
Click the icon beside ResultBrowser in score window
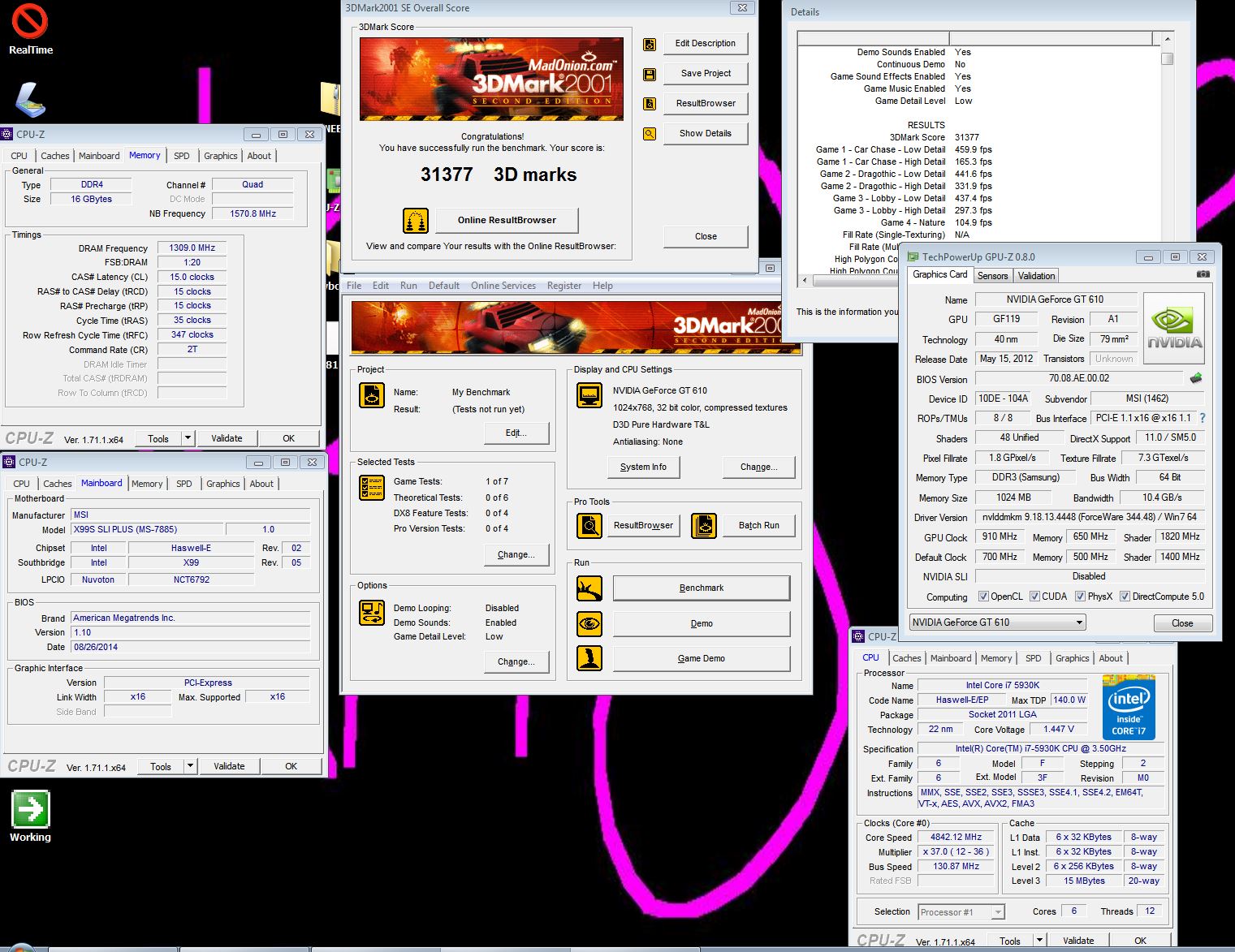click(650, 104)
